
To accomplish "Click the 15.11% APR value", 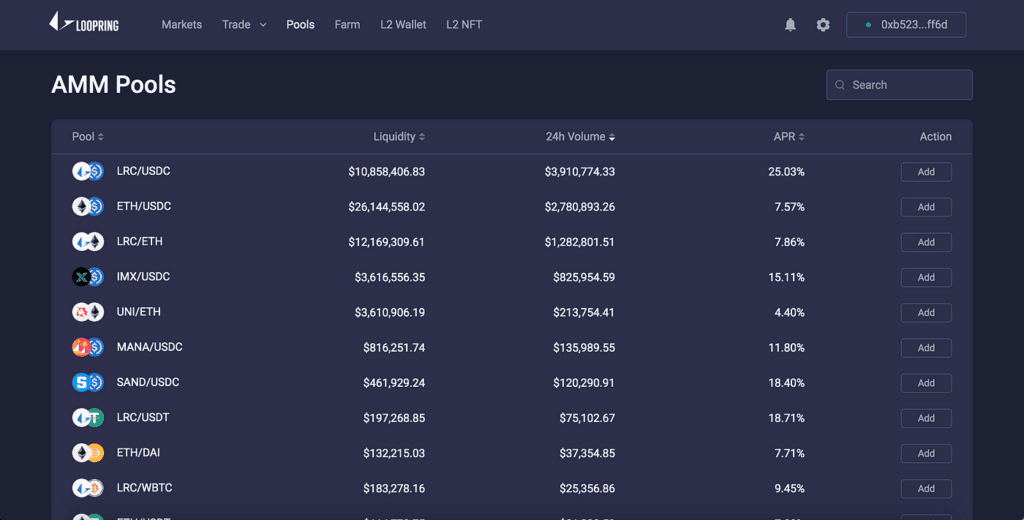I will coord(786,278).
